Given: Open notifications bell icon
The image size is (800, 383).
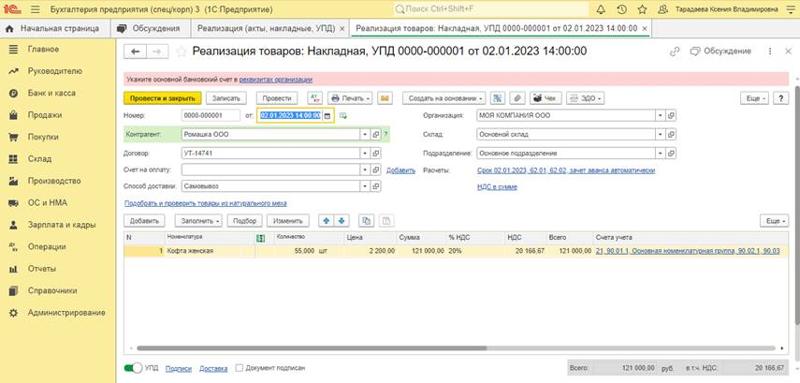Looking at the screenshot, I should (x=601, y=10).
